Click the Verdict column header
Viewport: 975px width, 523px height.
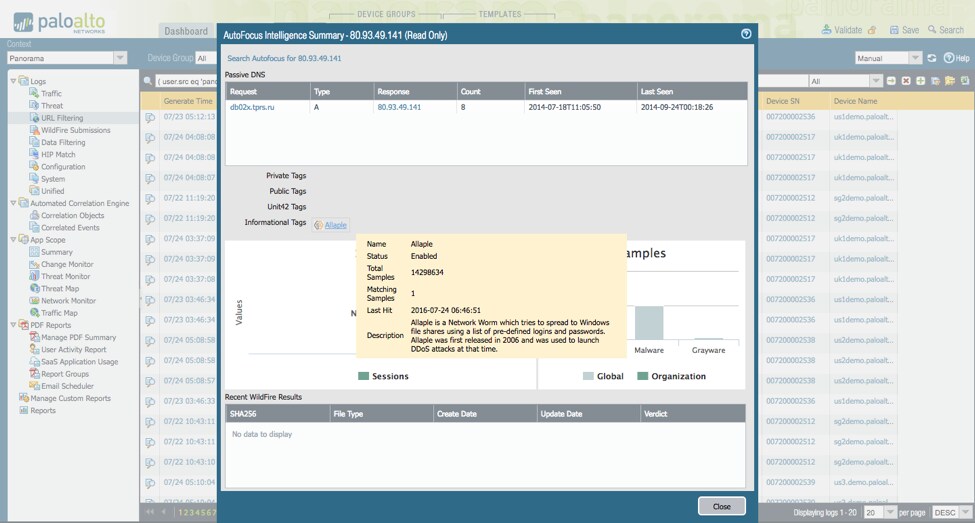point(692,414)
